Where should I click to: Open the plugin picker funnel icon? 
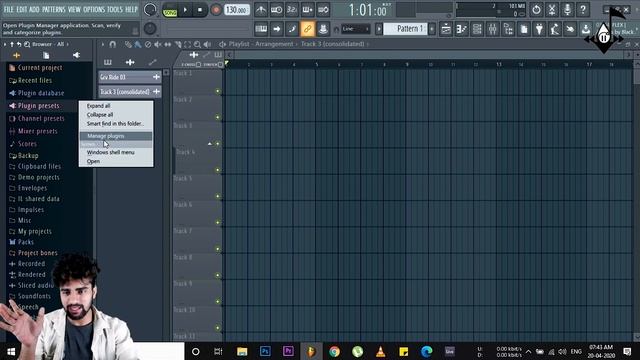pyautogui.click(x=539, y=29)
